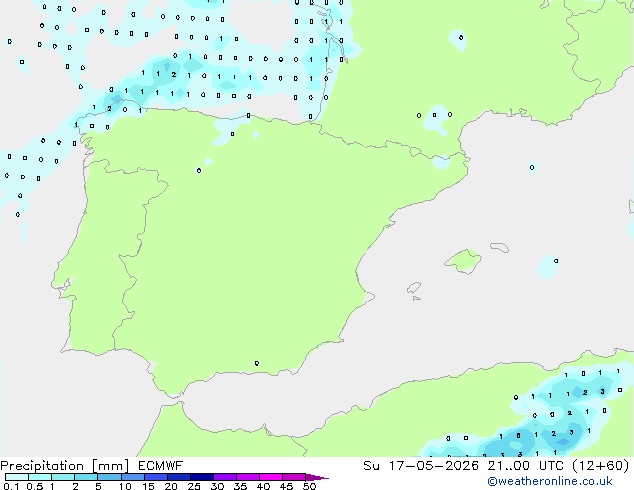Pick the 30–35 mm purple legend swatch
Screen dimensions: 634x490
224,477
